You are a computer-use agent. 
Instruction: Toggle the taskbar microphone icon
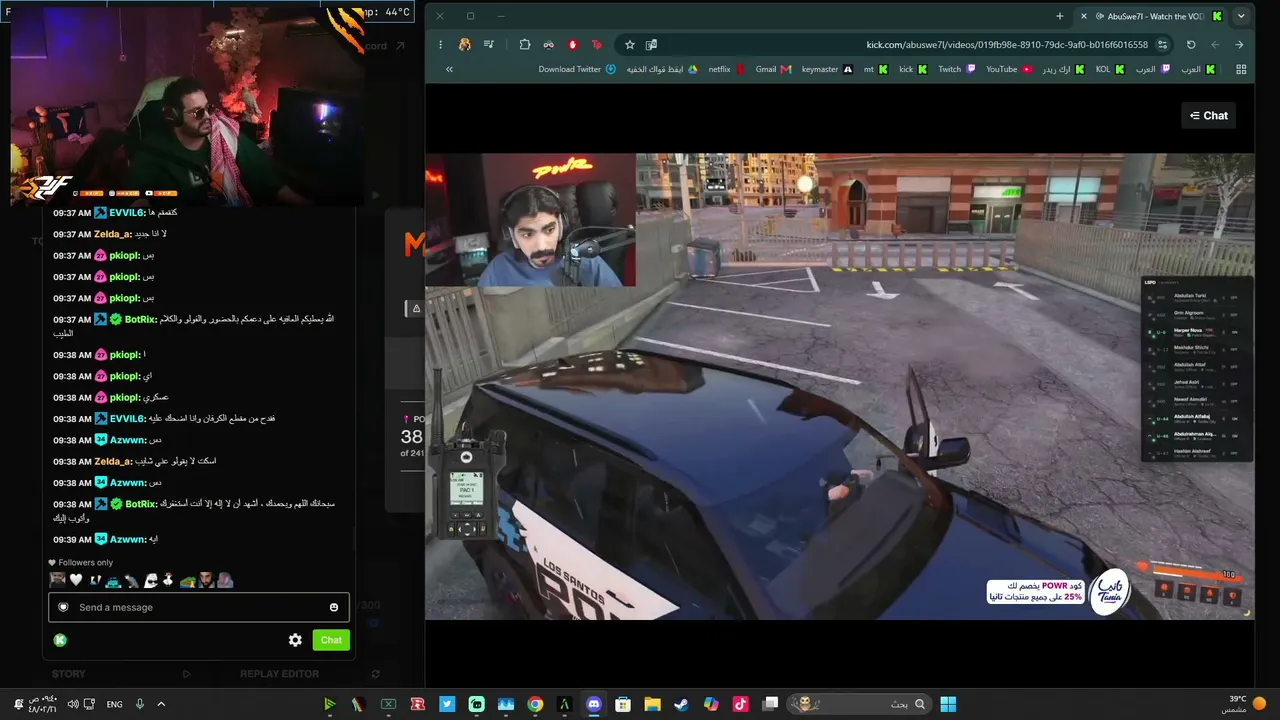click(x=139, y=704)
